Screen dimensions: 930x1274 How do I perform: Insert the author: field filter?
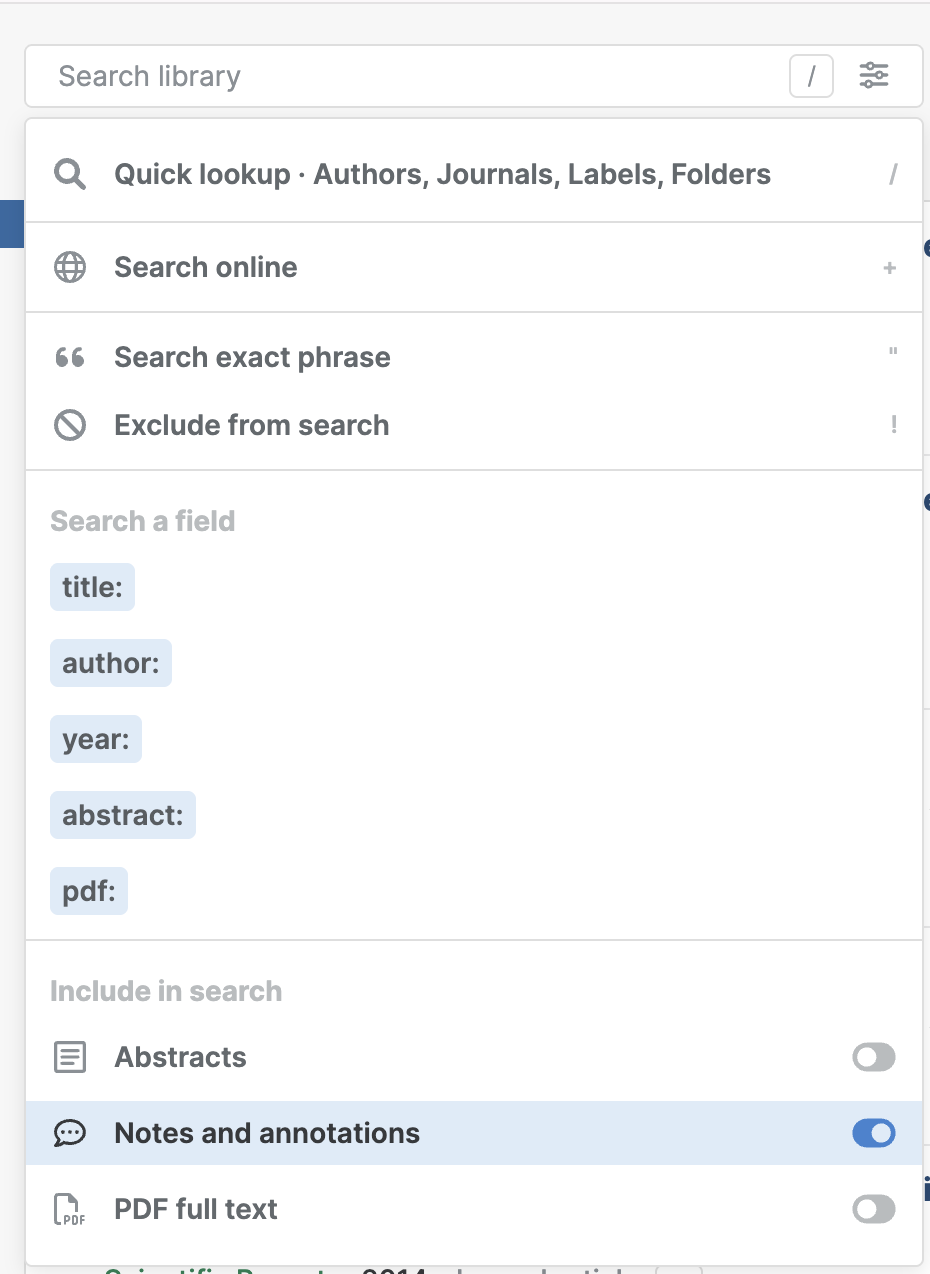pyautogui.click(x=111, y=663)
